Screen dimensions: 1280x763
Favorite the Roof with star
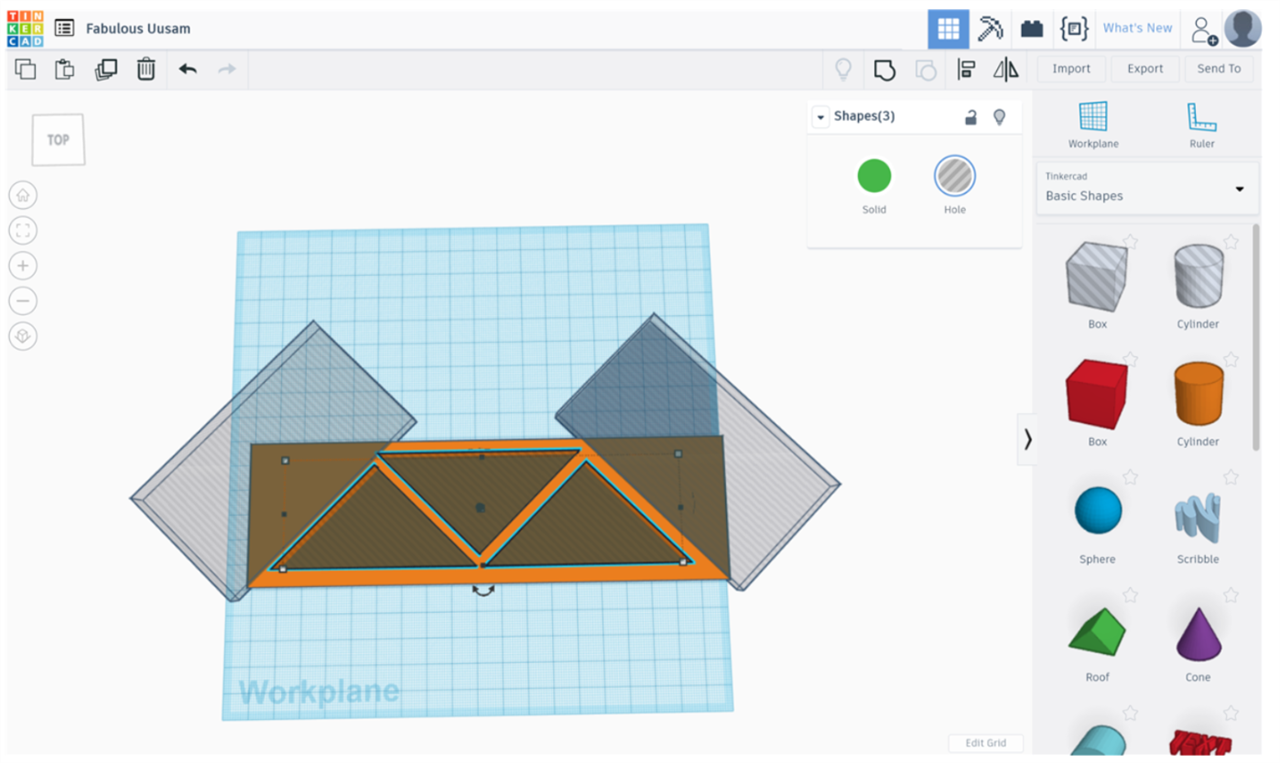1130,595
